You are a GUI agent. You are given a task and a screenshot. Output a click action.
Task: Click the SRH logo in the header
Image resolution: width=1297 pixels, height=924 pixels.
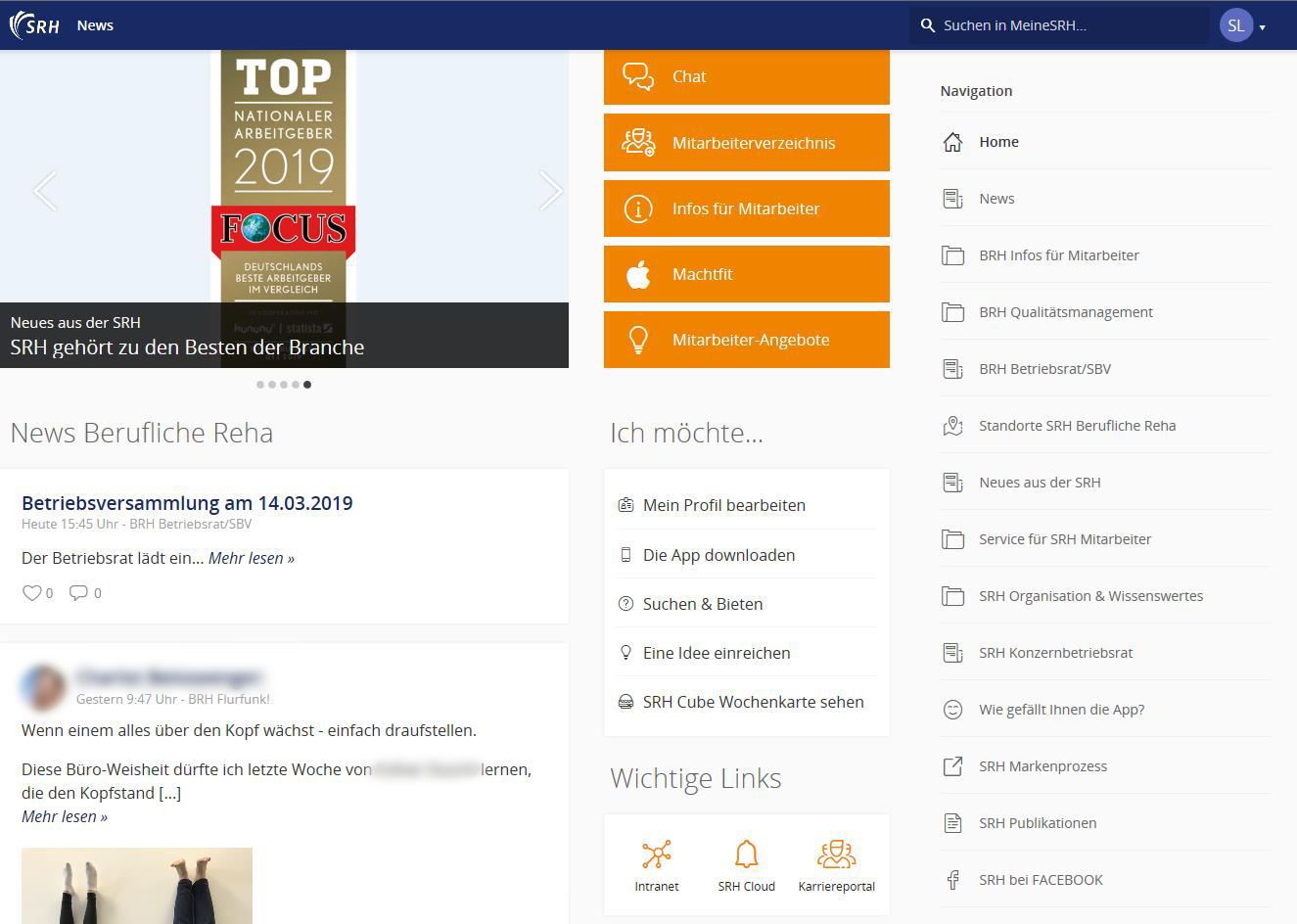34,25
